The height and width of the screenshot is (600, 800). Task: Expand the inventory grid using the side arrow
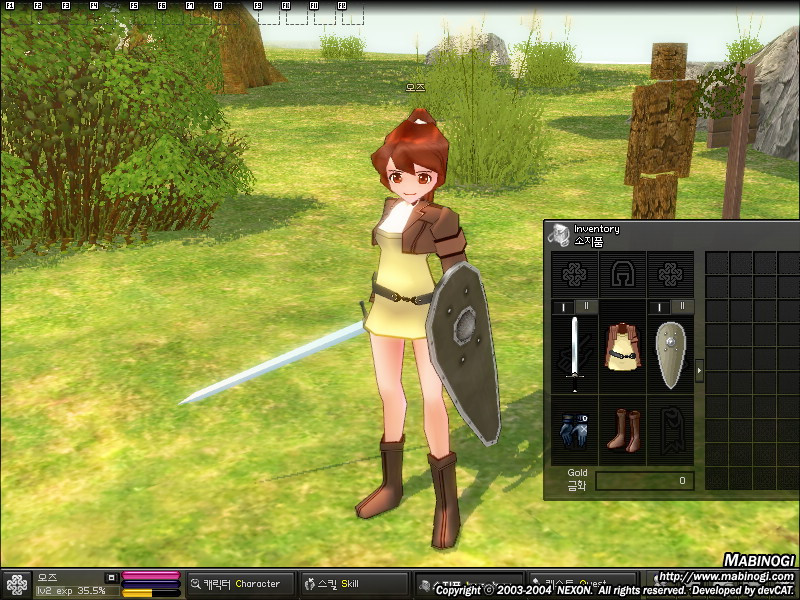[697, 369]
